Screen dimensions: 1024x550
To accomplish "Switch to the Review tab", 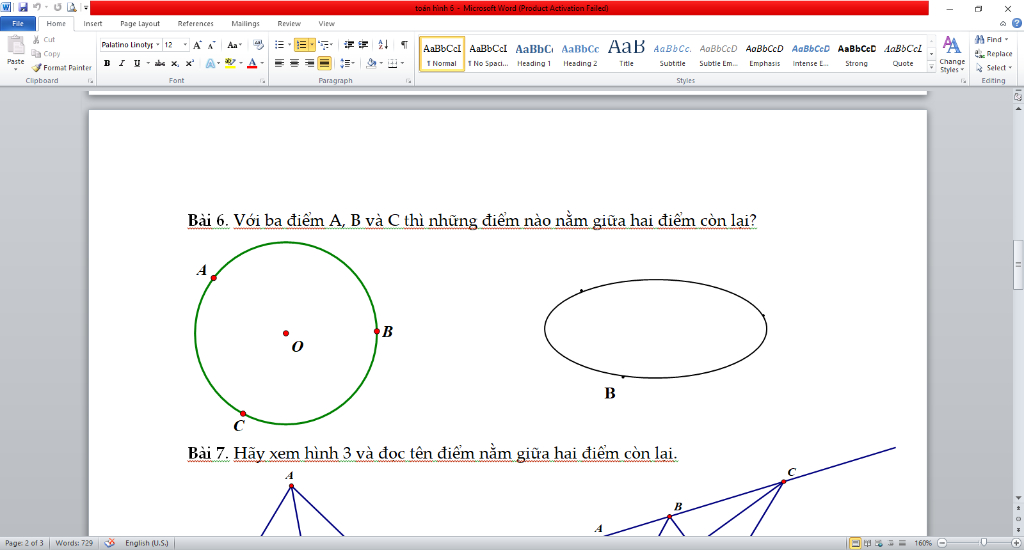I will point(289,24).
